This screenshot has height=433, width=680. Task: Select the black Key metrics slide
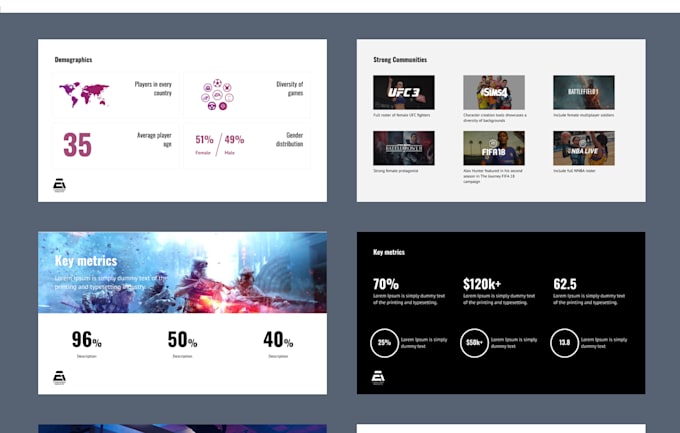click(501, 313)
